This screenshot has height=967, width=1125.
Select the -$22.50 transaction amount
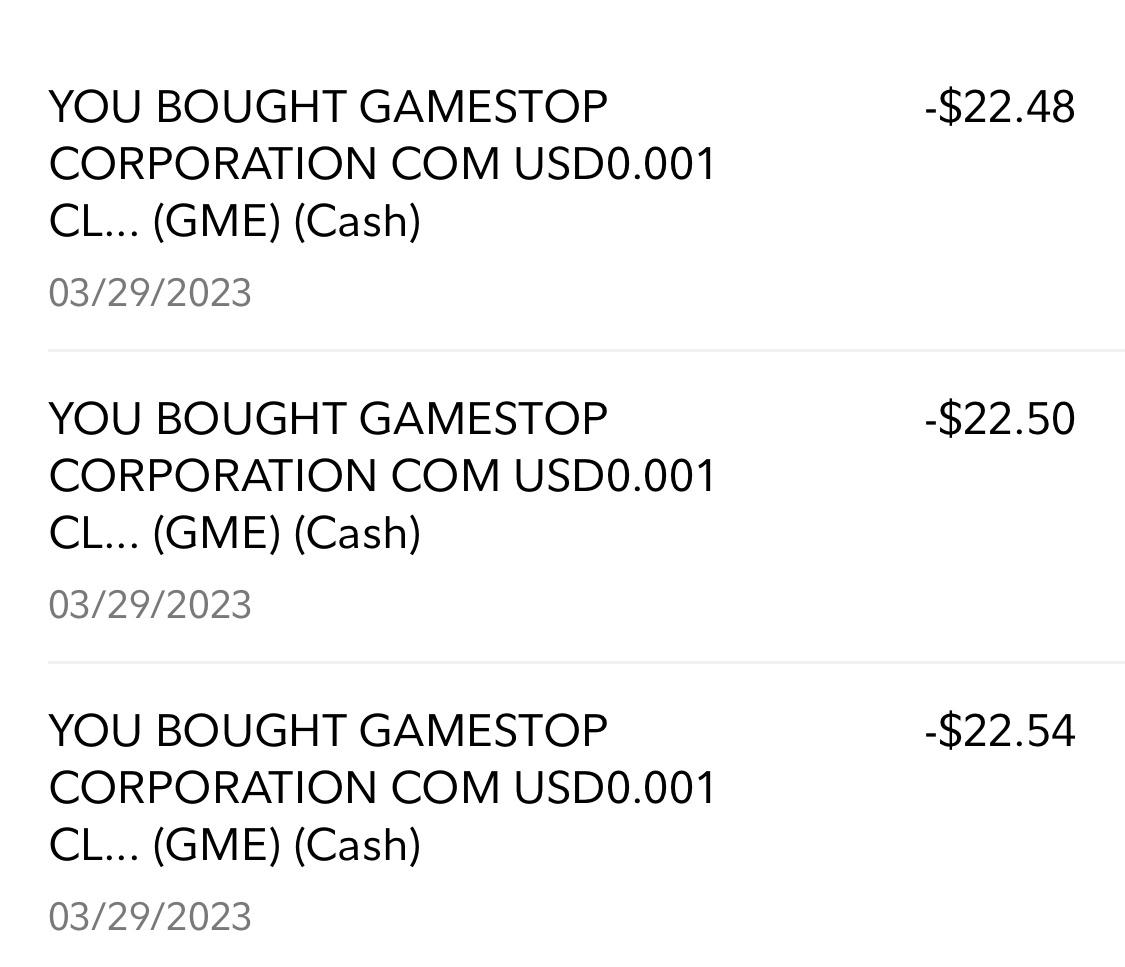coord(1000,417)
